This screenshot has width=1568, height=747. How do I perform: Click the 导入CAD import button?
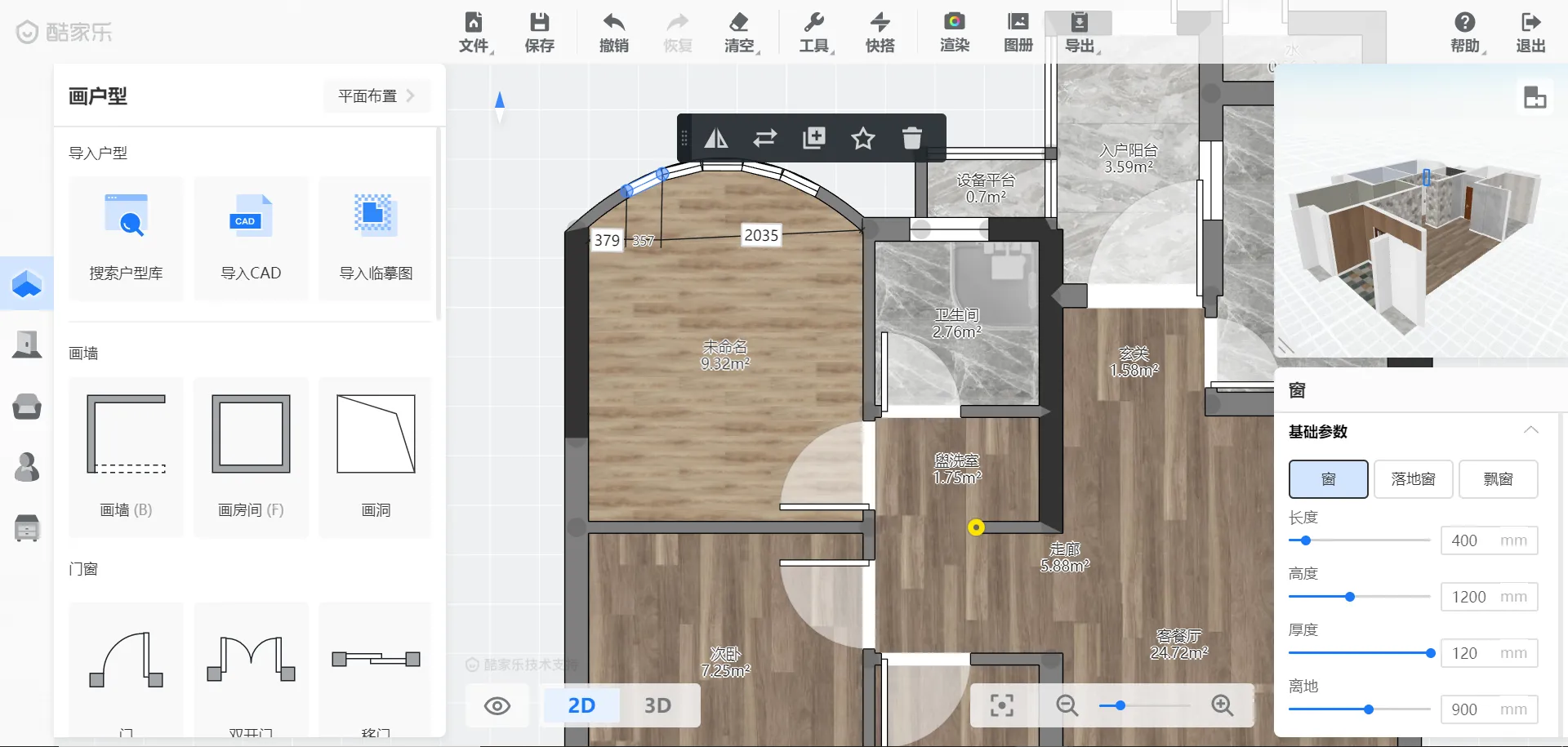pos(251,238)
